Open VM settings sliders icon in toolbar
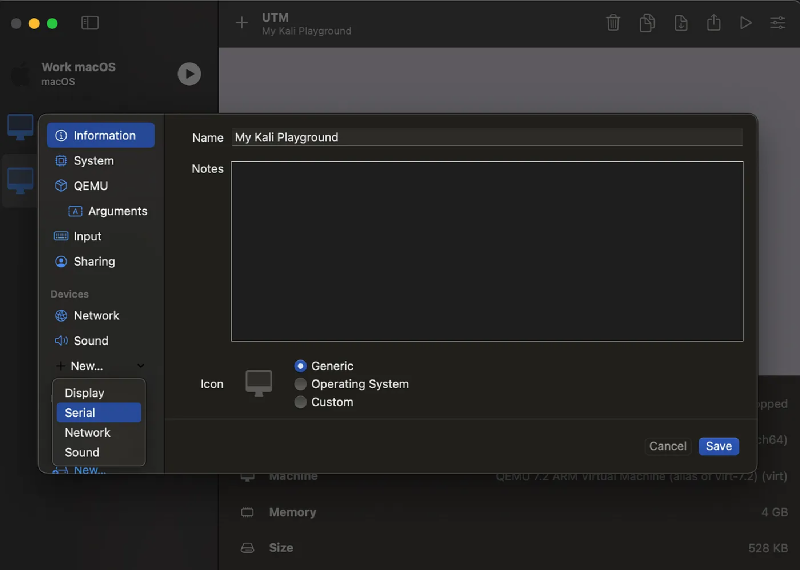This screenshot has height=570, width=800. click(x=777, y=23)
